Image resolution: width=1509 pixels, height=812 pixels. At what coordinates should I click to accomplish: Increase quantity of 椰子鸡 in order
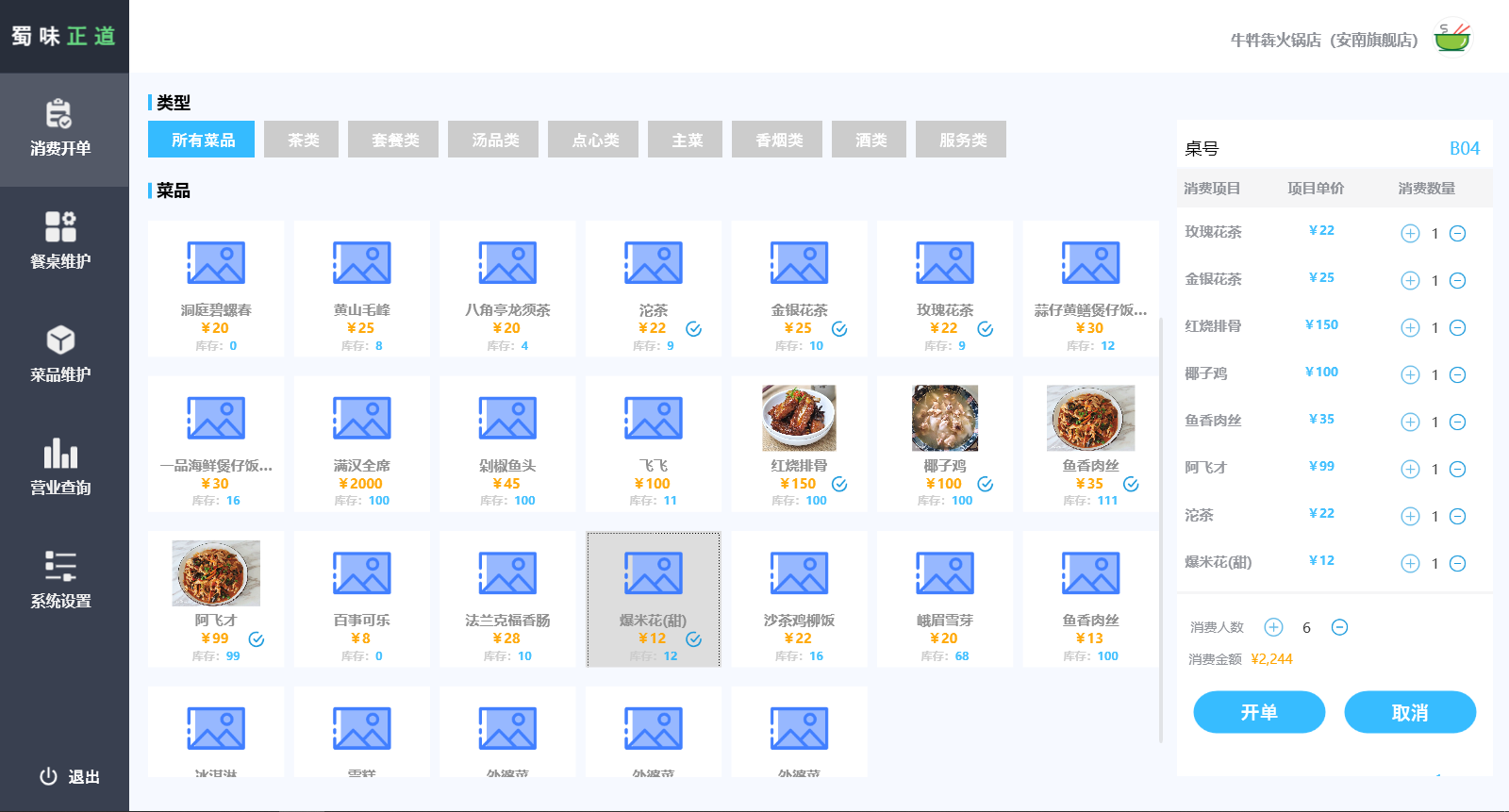[1410, 374]
